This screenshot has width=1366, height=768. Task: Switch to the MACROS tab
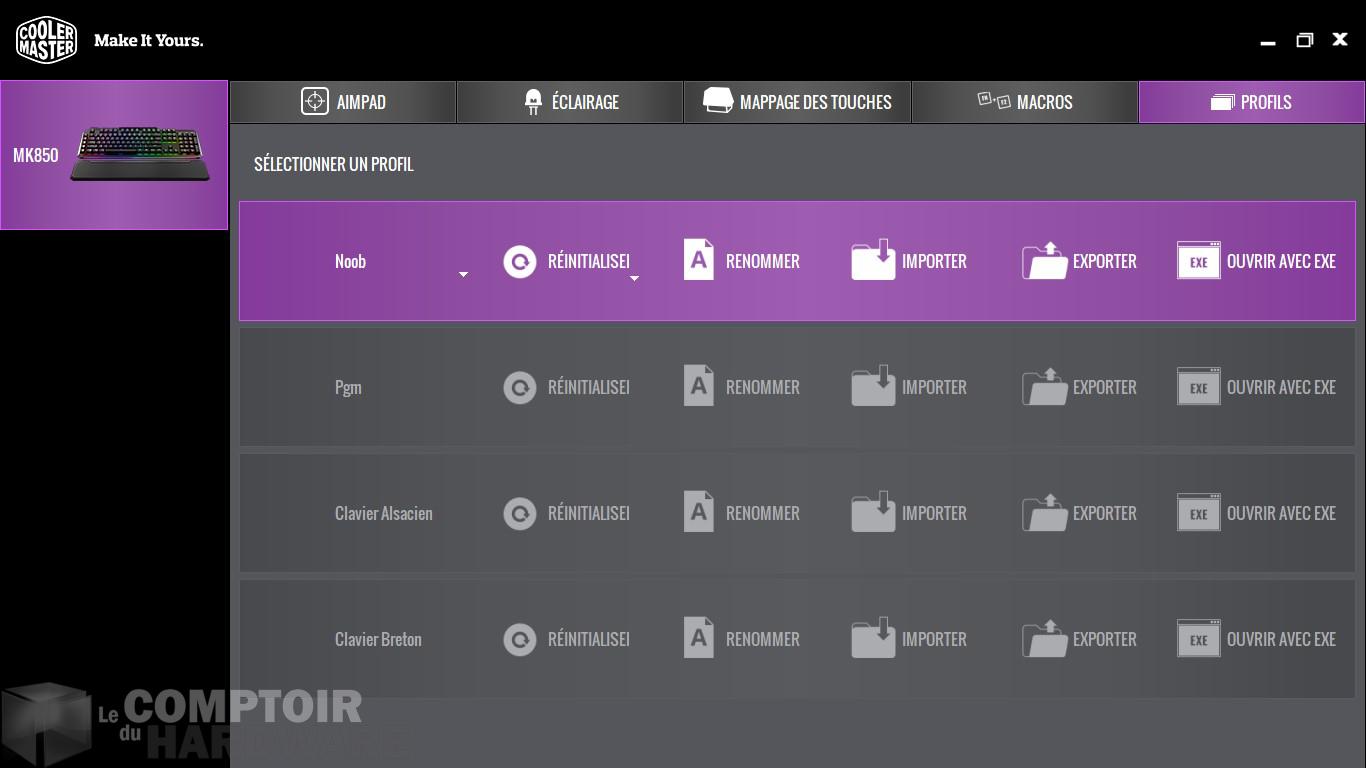pos(1025,101)
